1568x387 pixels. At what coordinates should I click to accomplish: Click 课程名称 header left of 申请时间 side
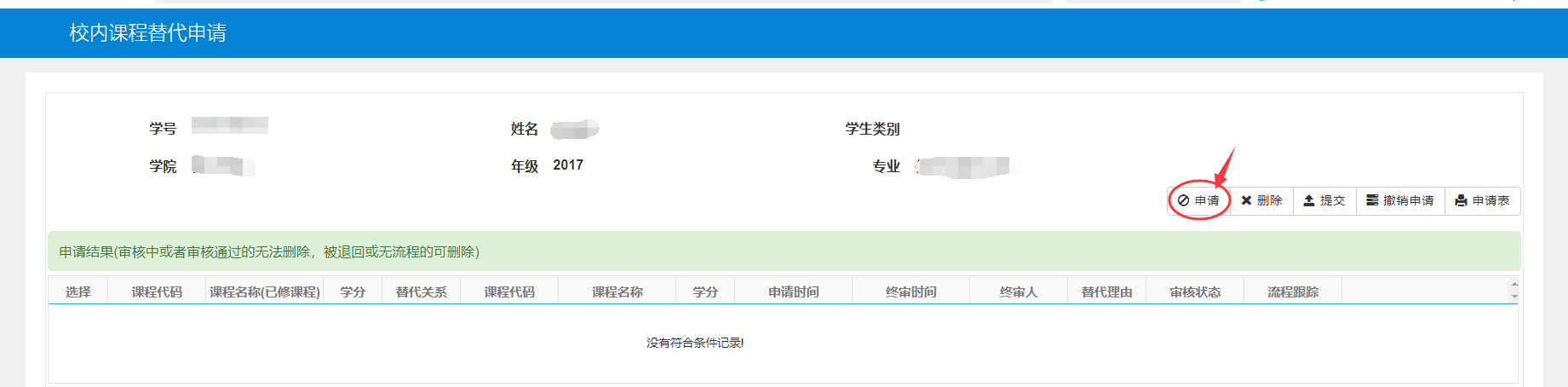617,292
